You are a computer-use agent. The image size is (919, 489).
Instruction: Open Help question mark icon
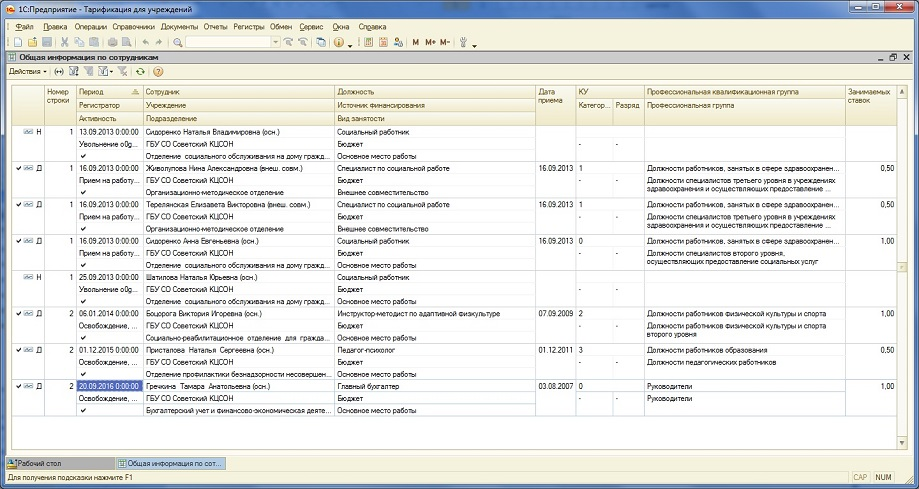pyautogui.click(x=158, y=72)
